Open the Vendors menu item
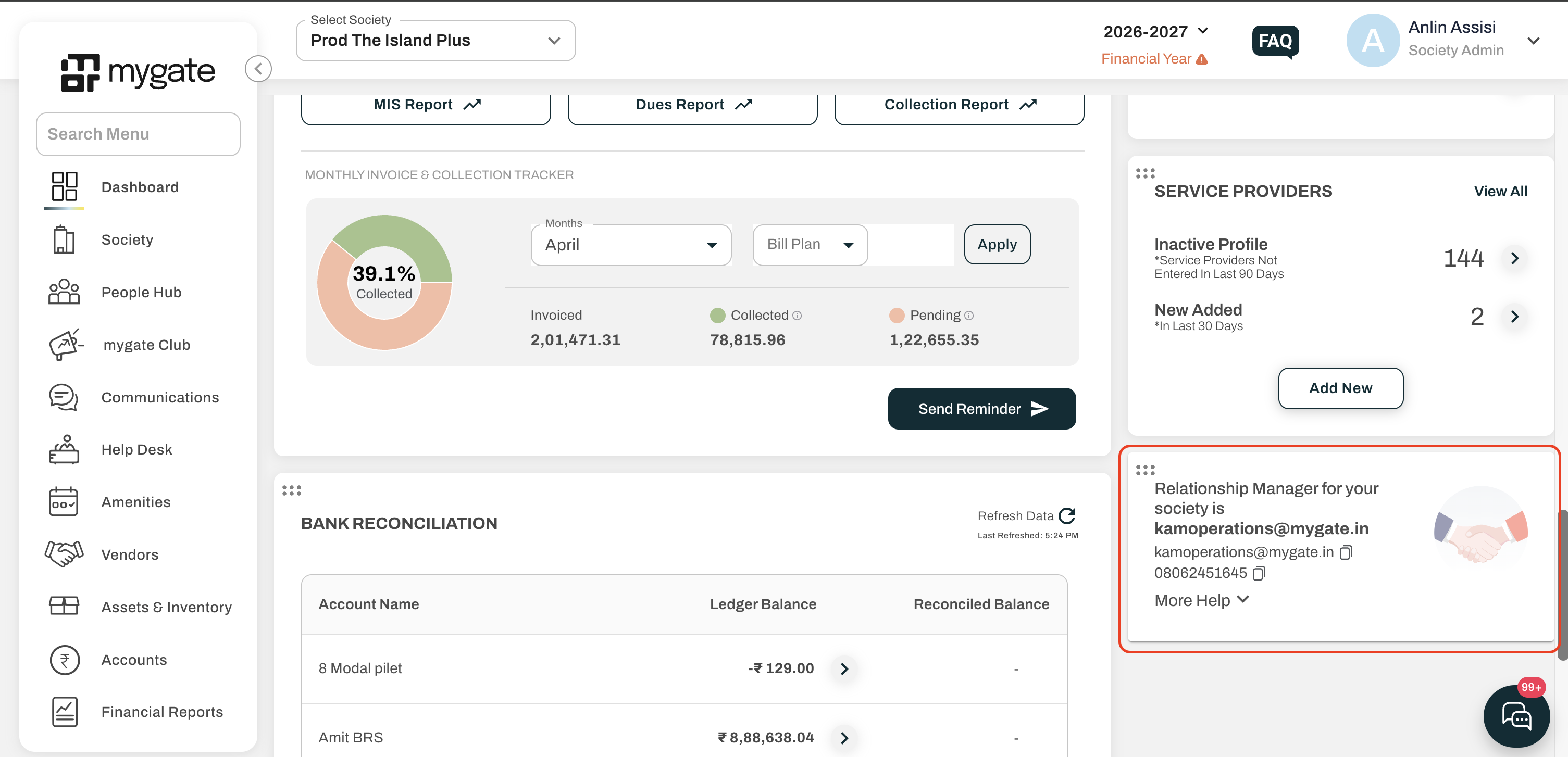1568x757 pixels. tap(130, 554)
